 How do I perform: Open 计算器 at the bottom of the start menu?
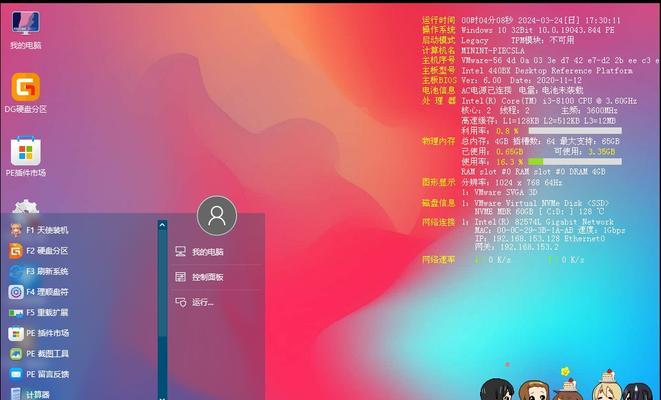30,394
